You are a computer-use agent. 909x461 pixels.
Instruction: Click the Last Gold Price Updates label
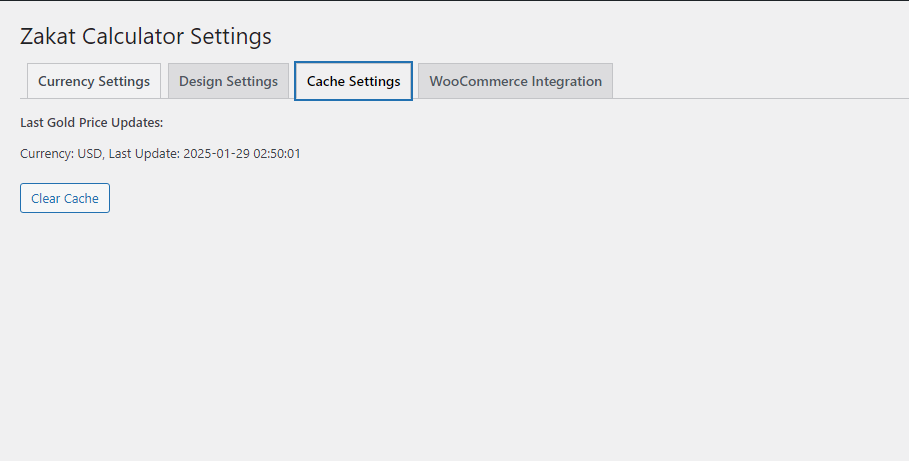pyautogui.click(x=92, y=123)
